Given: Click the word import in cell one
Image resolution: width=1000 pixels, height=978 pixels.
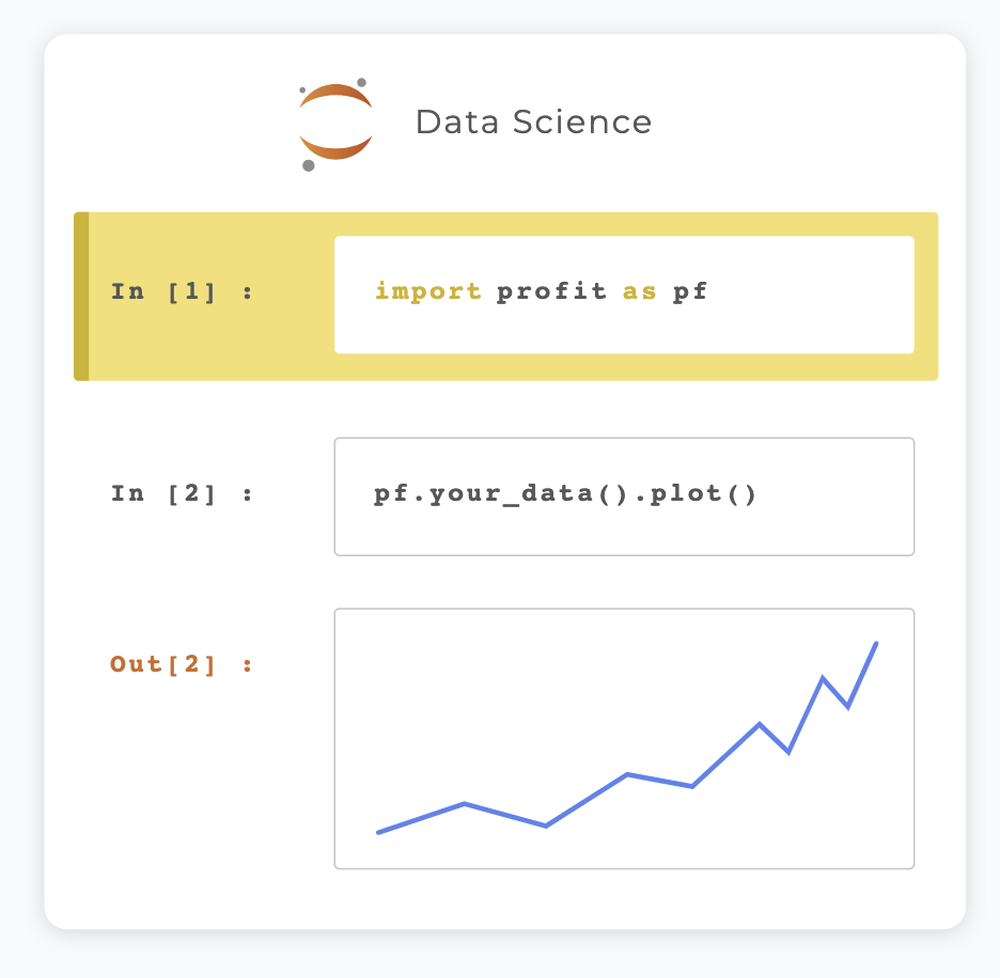Looking at the screenshot, I should click(428, 291).
